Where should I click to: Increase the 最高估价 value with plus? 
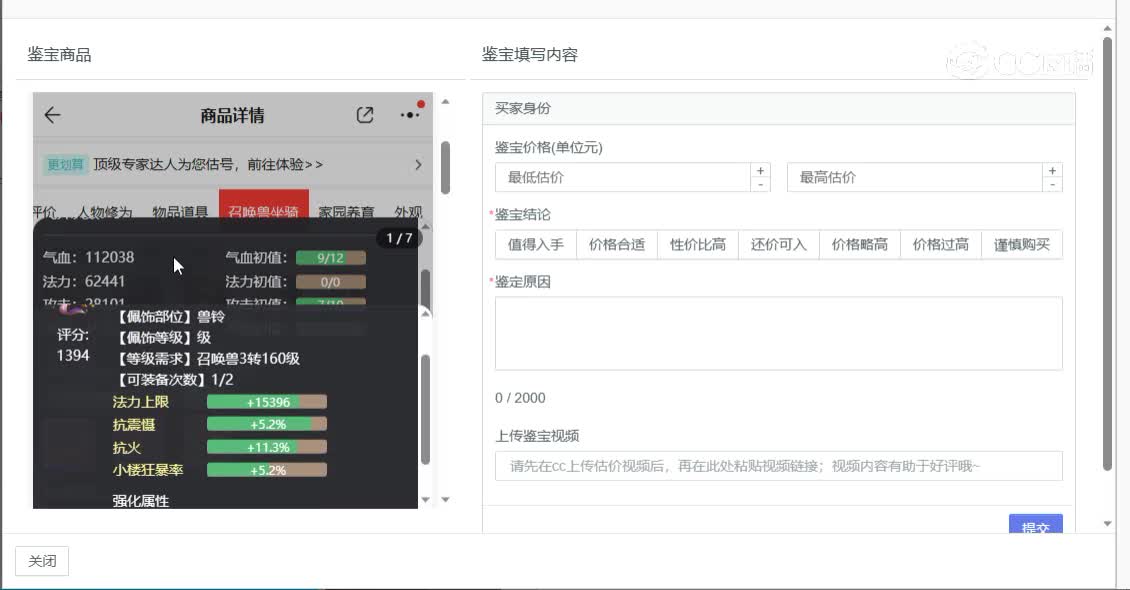(x=1052, y=171)
